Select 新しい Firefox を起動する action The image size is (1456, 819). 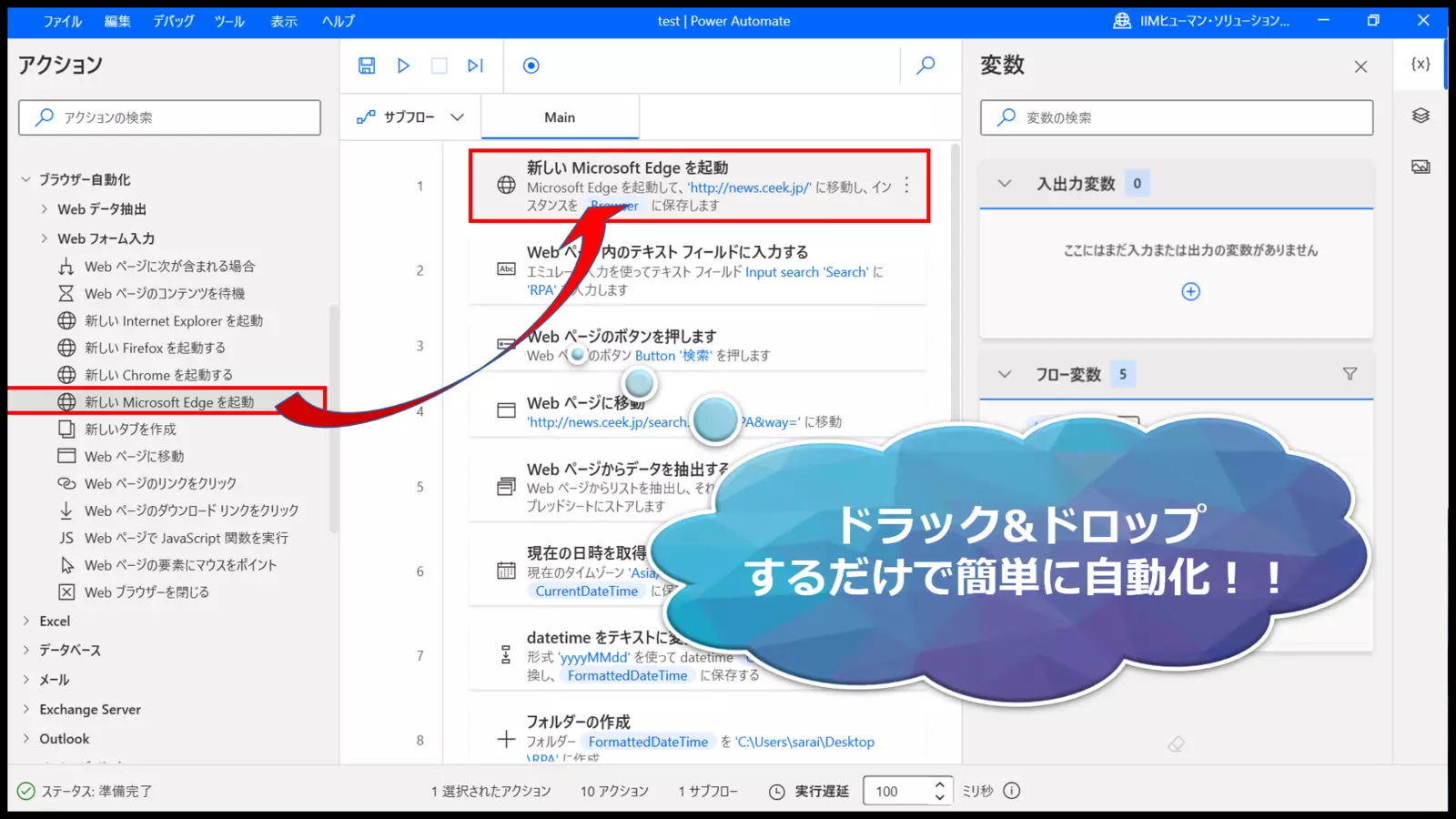[x=155, y=348]
